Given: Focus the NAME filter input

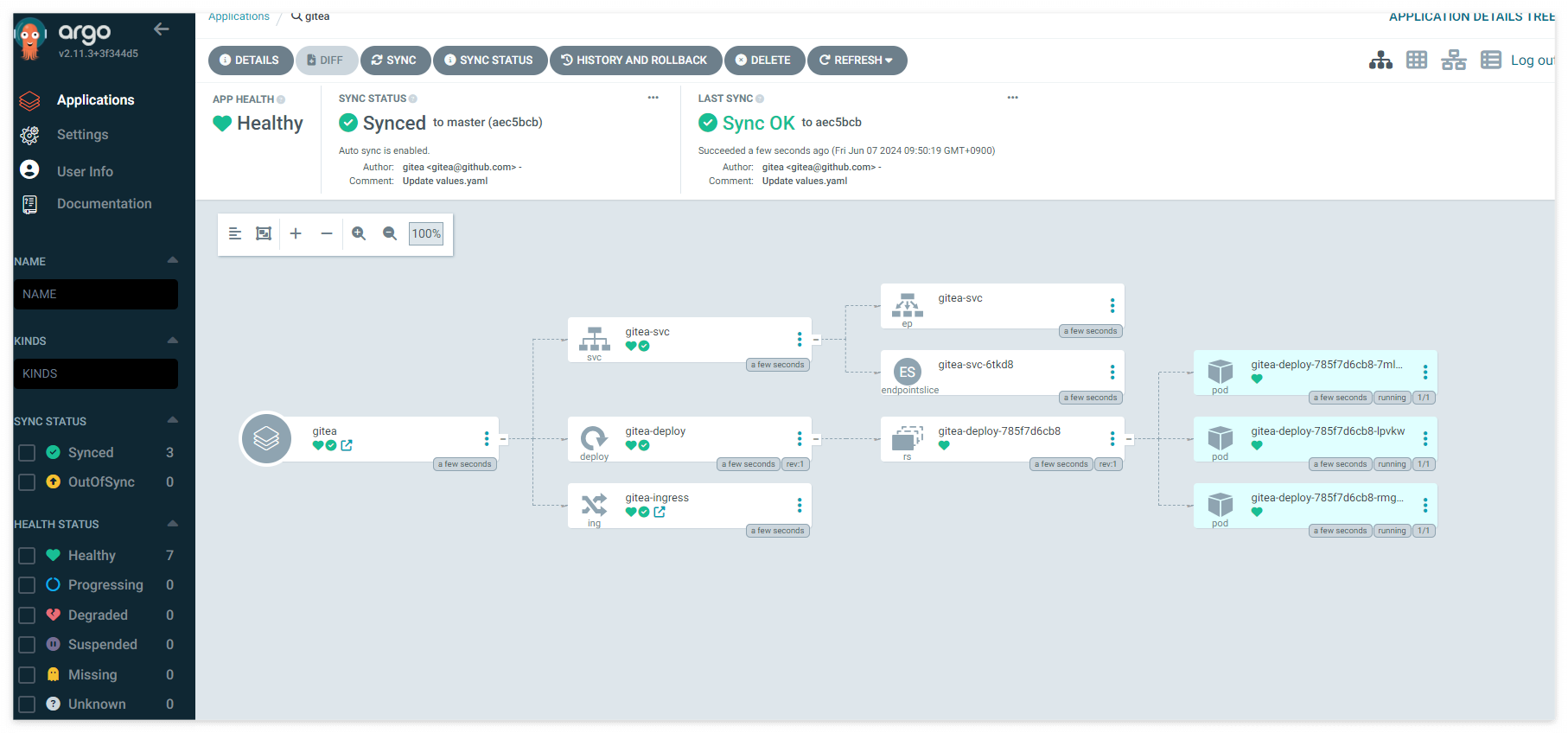Looking at the screenshot, I should click(96, 294).
